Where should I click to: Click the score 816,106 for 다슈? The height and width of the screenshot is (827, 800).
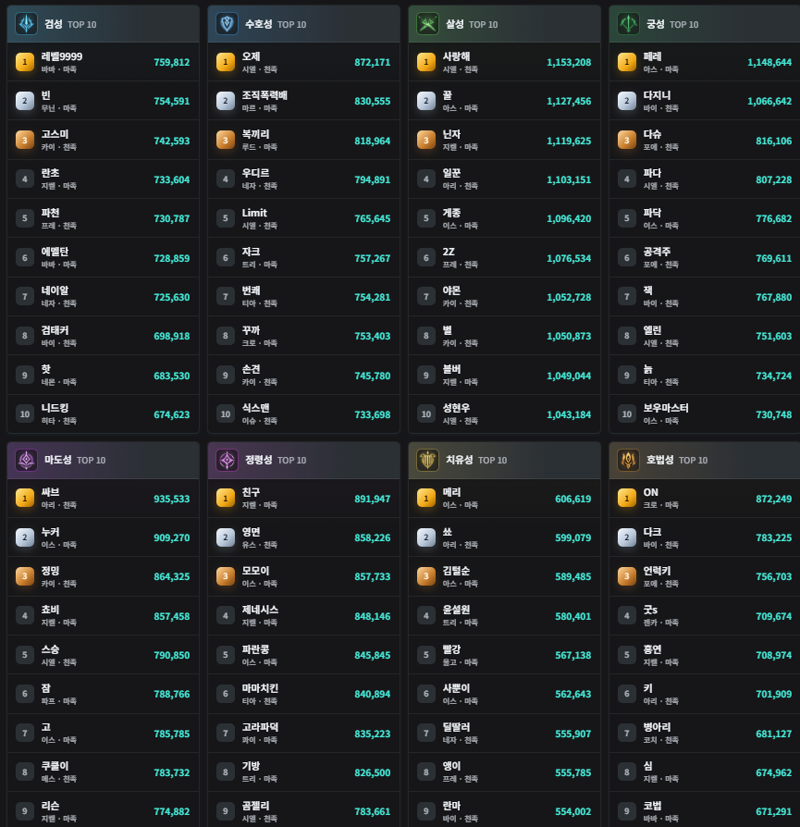(774, 141)
